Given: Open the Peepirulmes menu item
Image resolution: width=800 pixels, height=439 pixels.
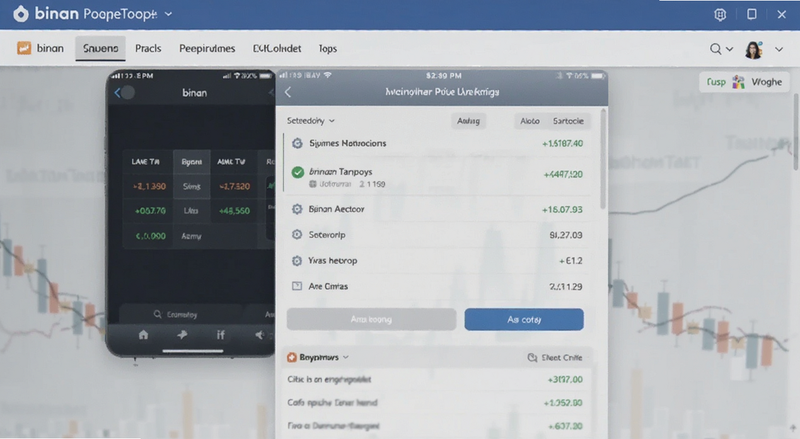Looking at the screenshot, I should 207,48.
